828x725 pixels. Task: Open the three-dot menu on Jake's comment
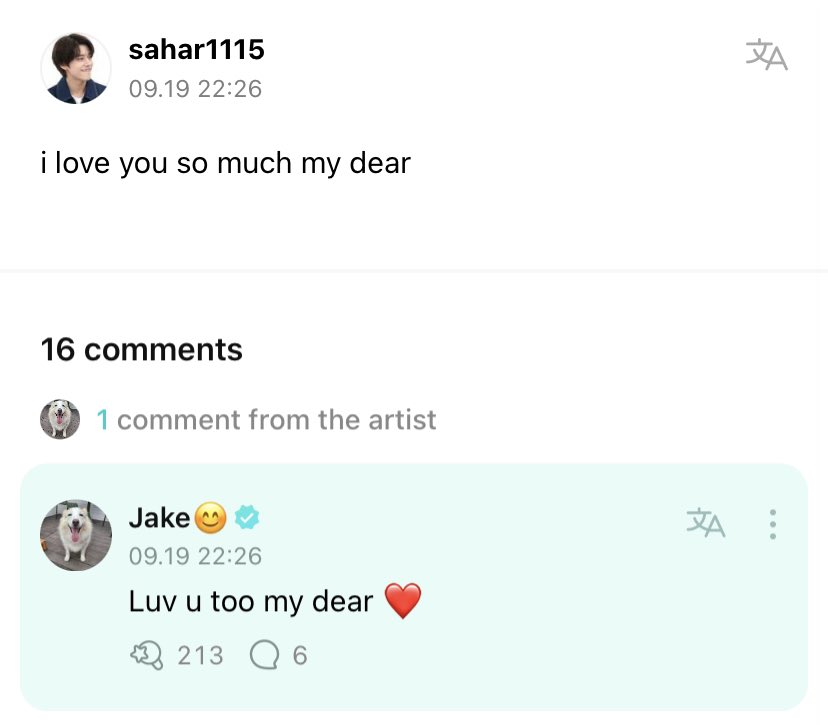pos(773,524)
